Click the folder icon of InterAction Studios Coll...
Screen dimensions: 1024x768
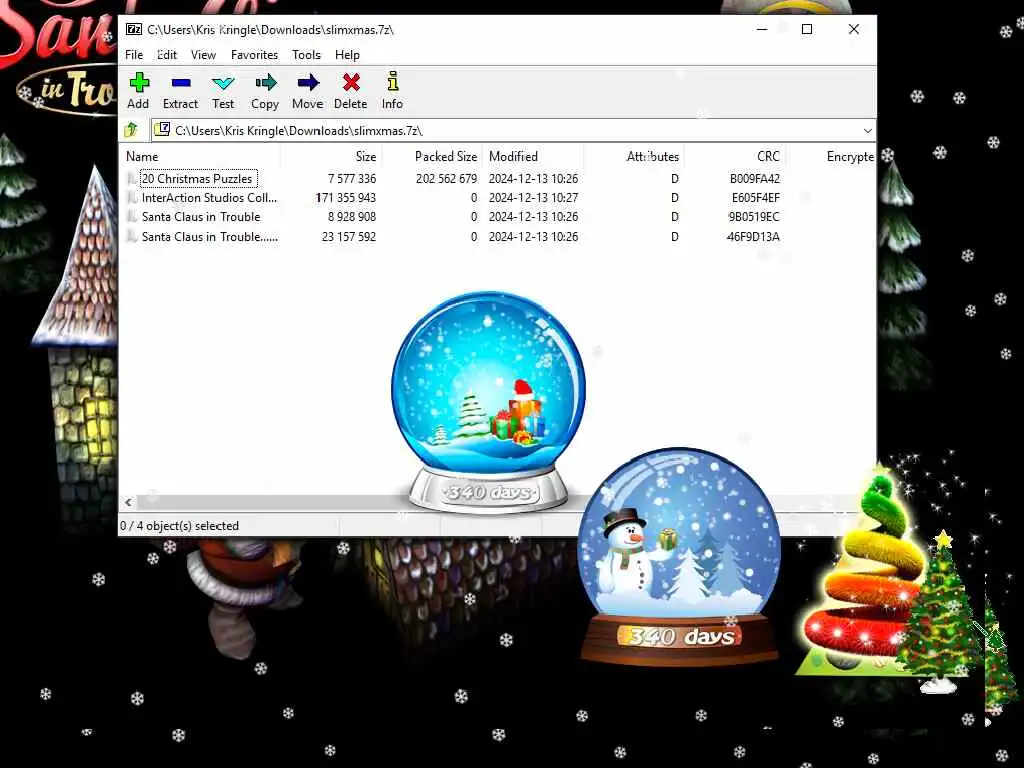point(132,197)
